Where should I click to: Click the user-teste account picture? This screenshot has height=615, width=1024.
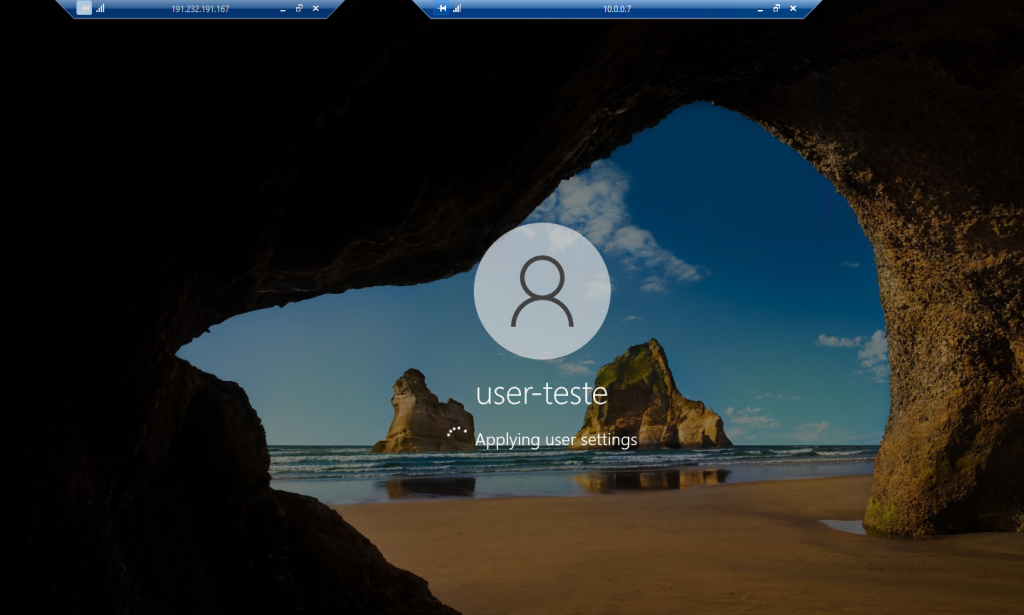(x=542, y=291)
